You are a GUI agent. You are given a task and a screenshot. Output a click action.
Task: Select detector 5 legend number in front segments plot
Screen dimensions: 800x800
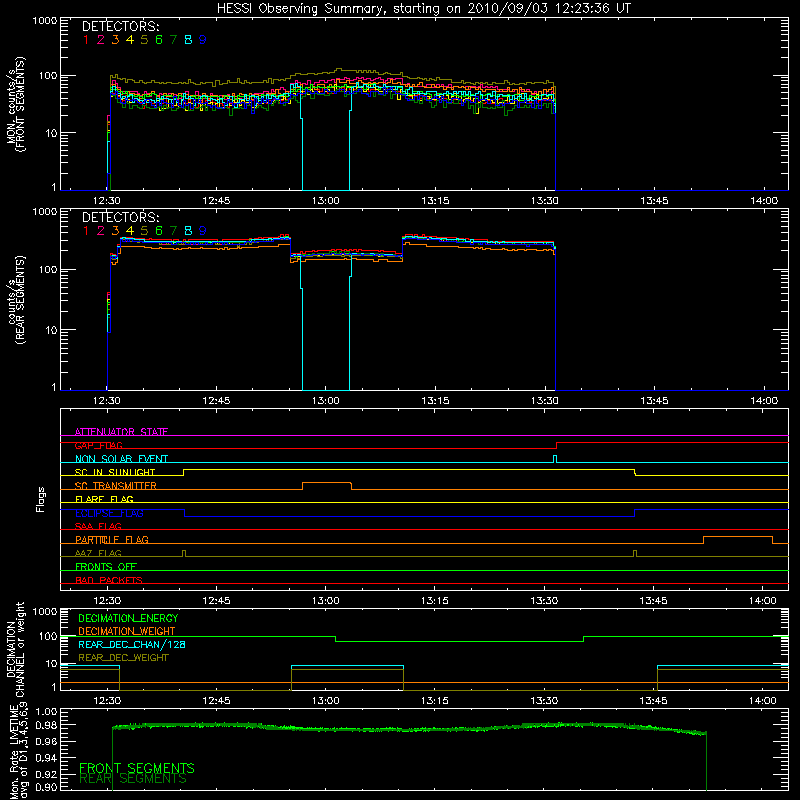tap(144, 40)
